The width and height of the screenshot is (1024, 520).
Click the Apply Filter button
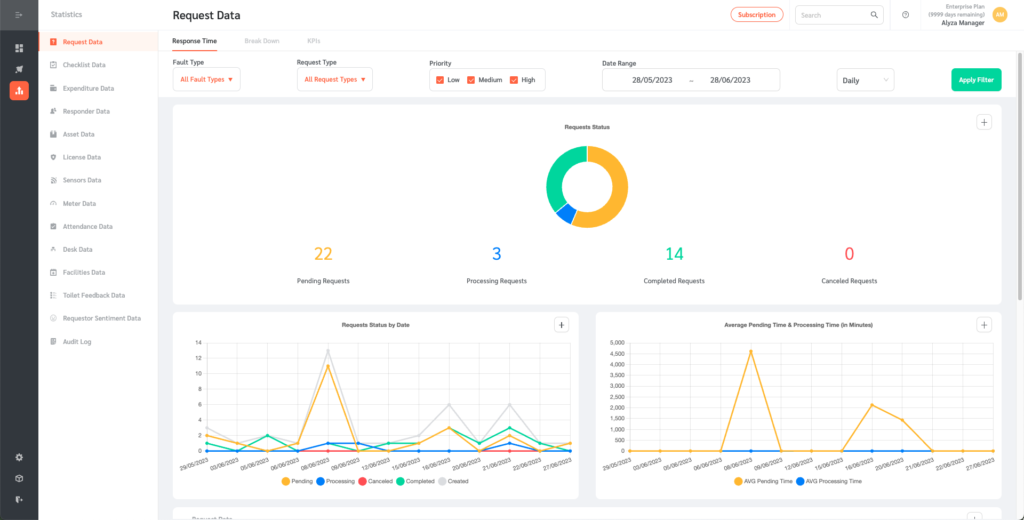point(976,80)
